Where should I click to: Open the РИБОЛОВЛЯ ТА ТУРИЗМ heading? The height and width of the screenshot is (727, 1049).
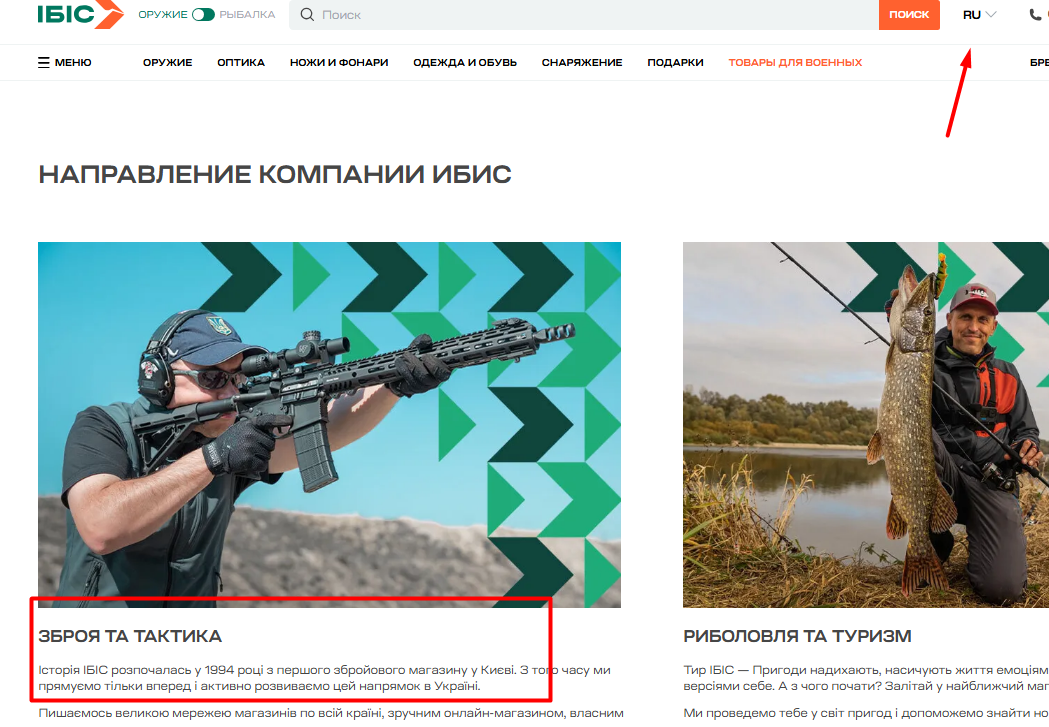tap(797, 636)
